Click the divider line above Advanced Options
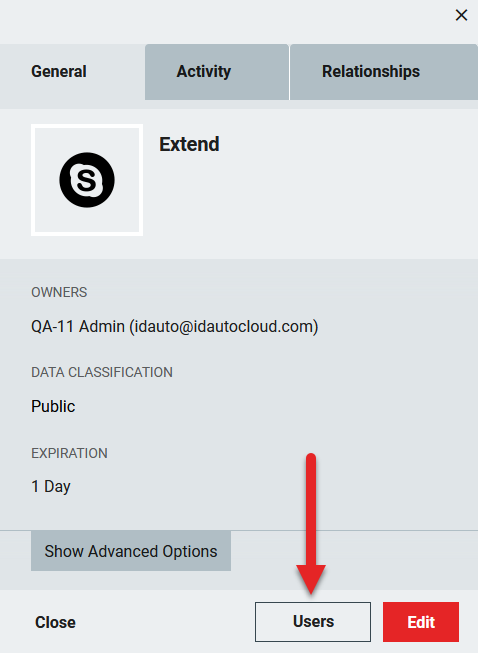Screen dimensions: 478x653 point(239,531)
